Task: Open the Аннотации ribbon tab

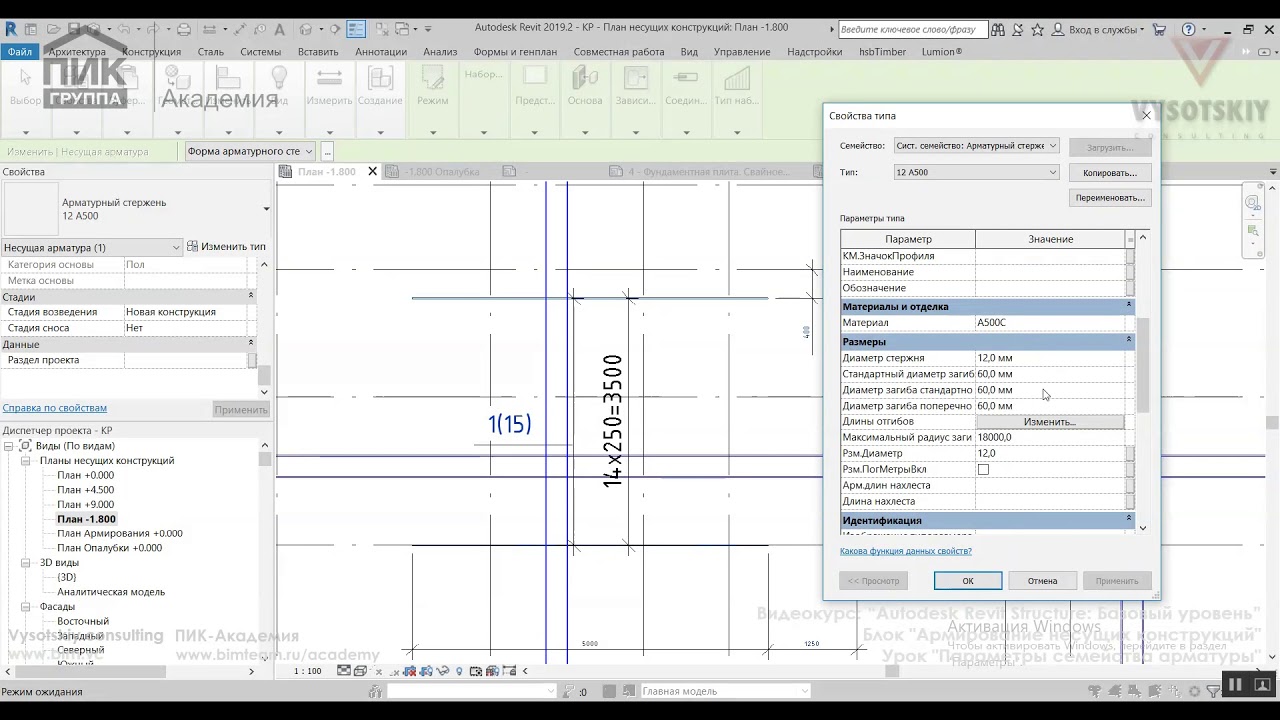Action: [x=381, y=52]
